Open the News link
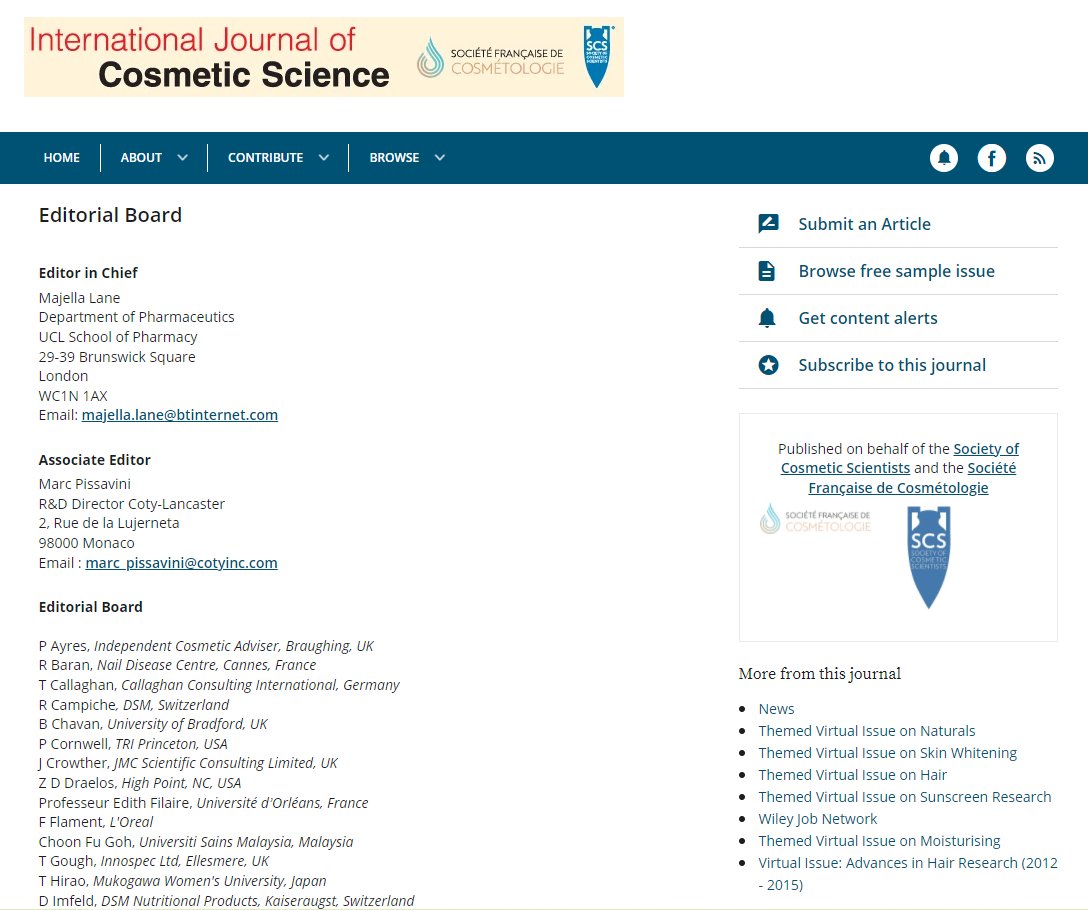Screen dimensions: 1088x910 coord(776,709)
